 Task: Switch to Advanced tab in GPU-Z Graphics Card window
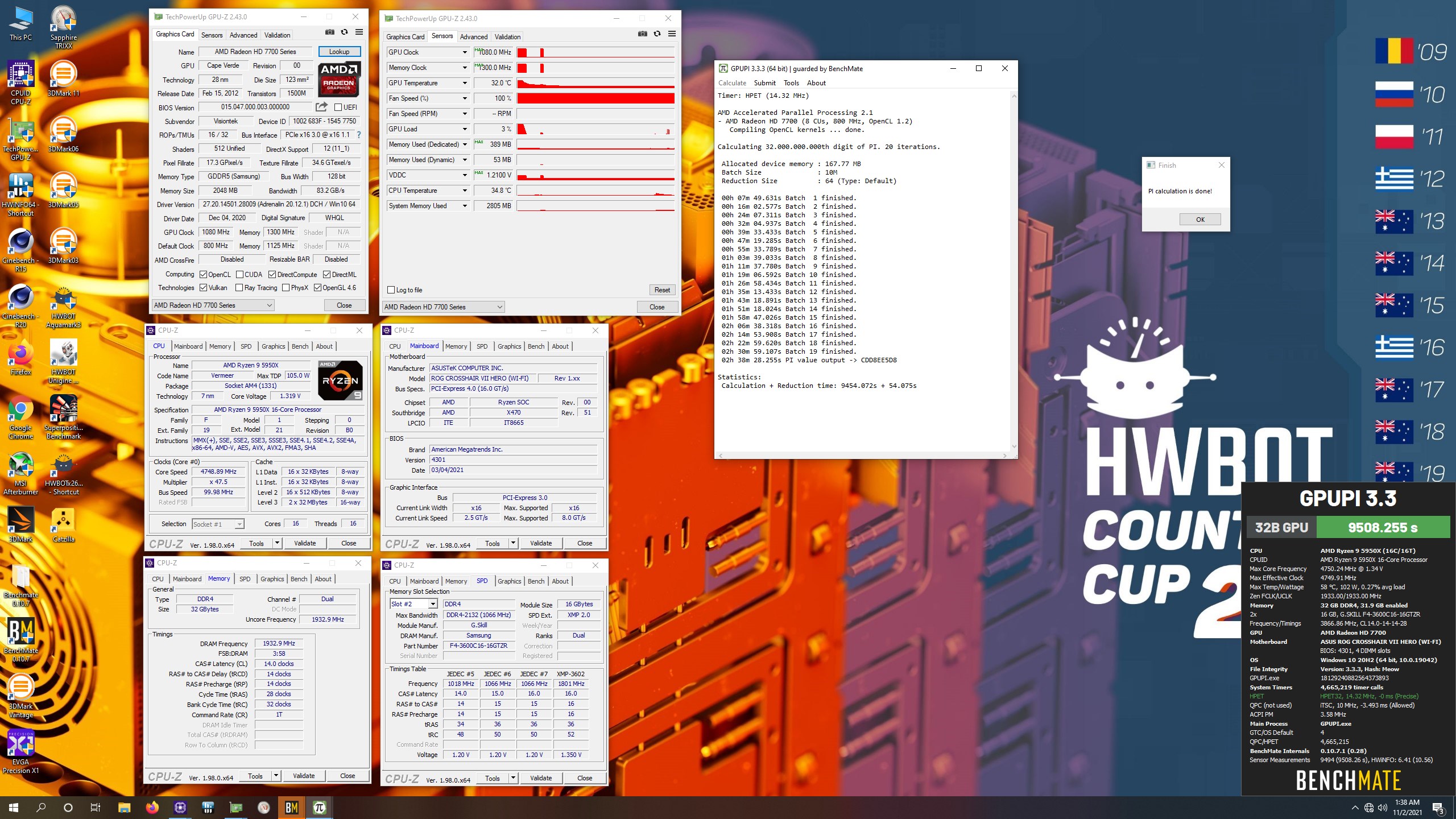(243, 35)
